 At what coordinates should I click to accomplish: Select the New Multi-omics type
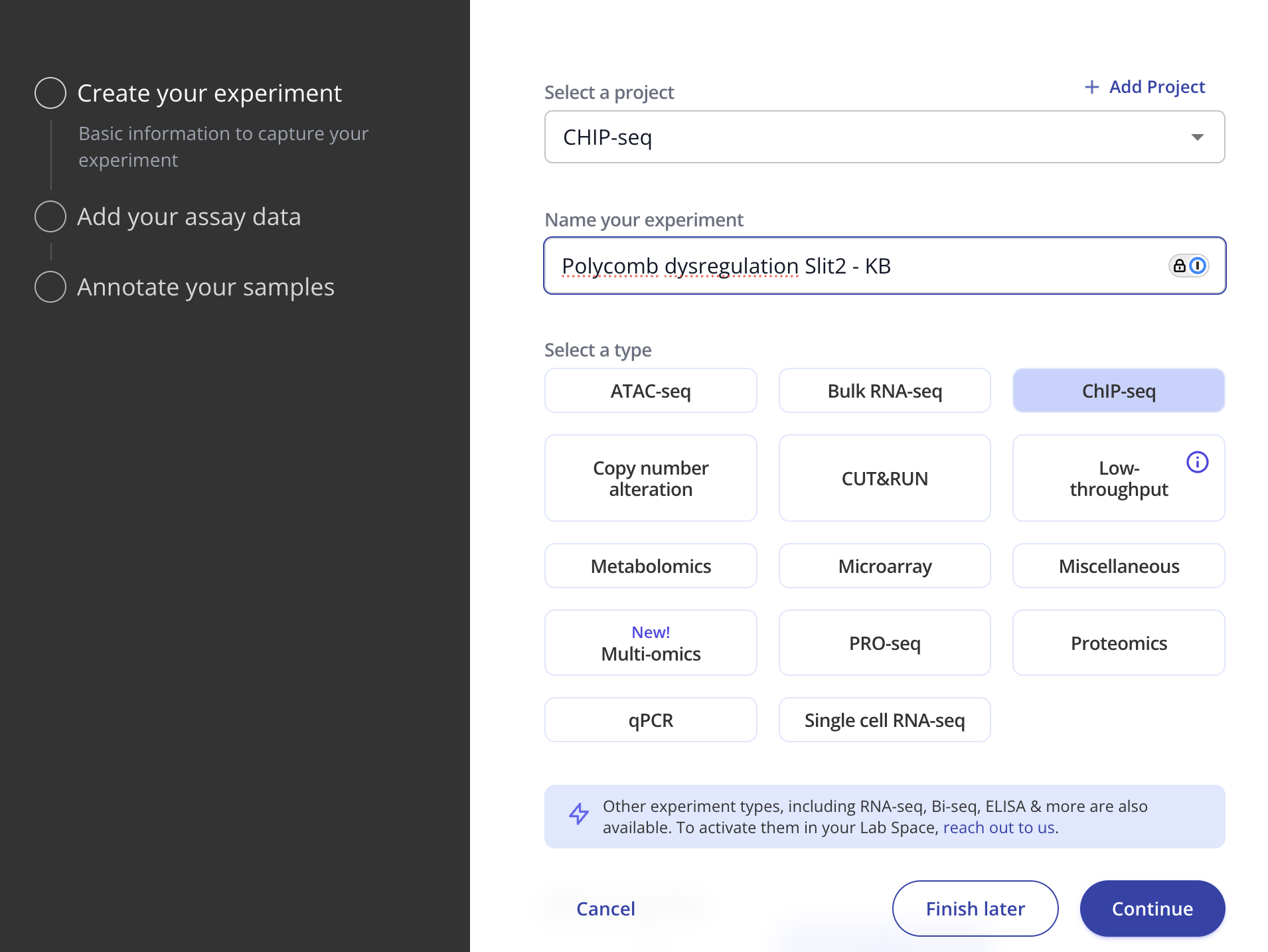tap(650, 643)
